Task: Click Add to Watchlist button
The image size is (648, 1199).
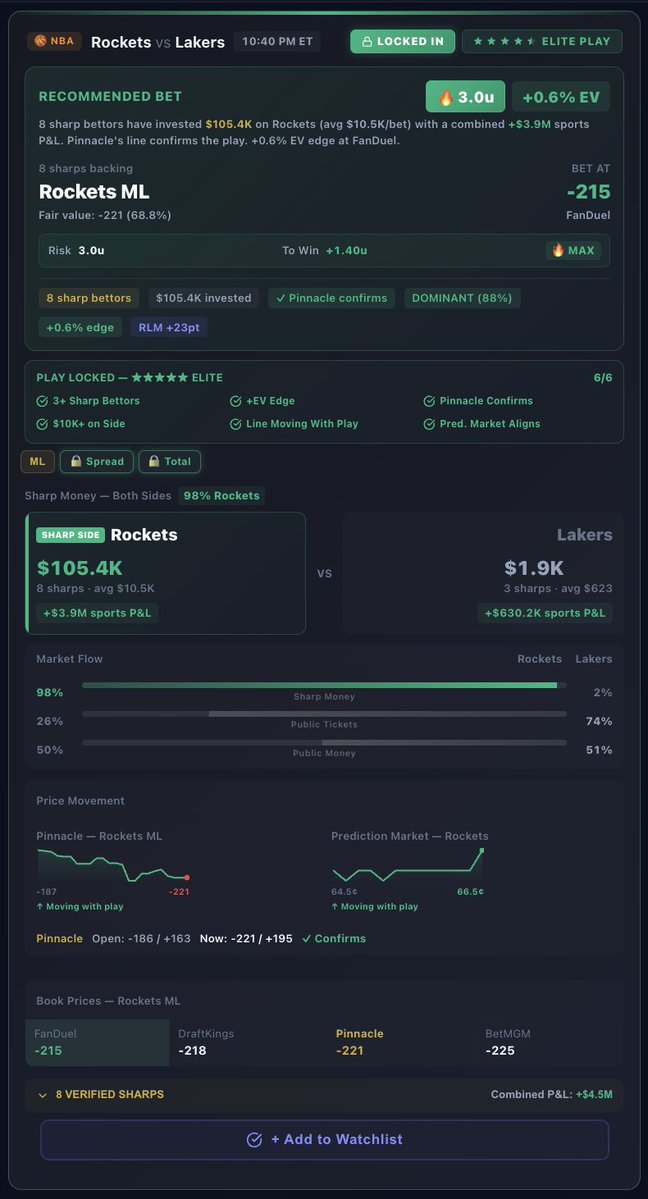Action: coord(324,1139)
